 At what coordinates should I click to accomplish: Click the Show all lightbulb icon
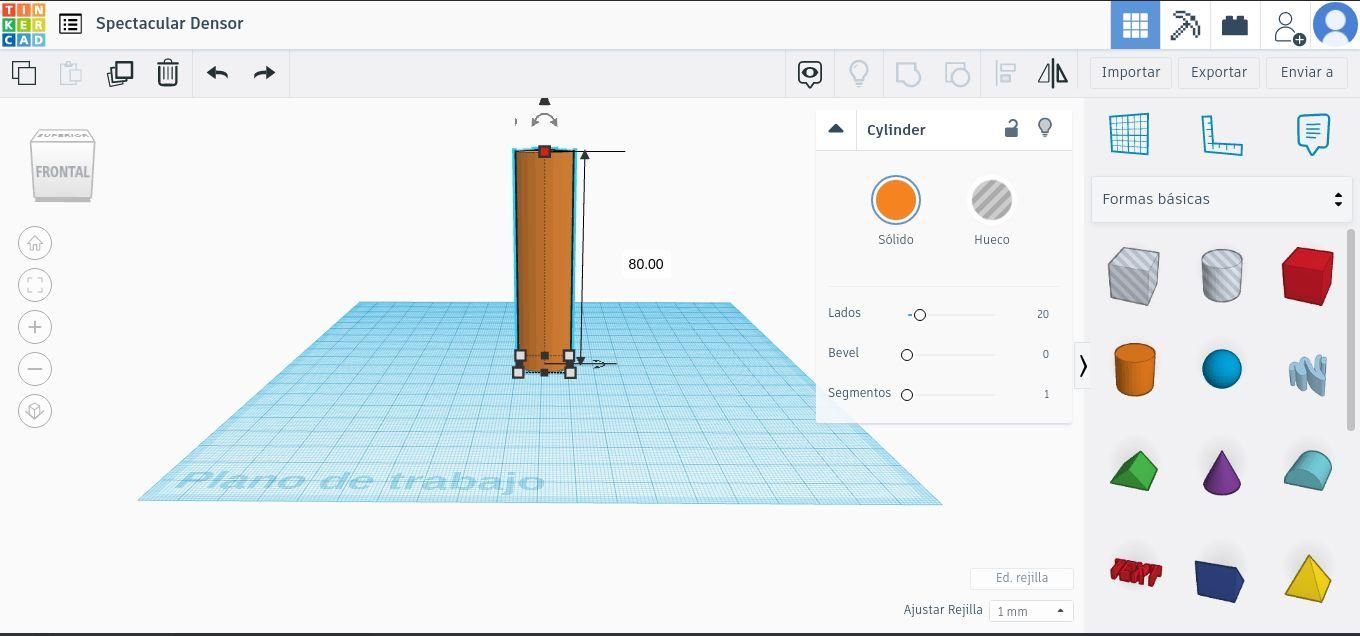pyautogui.click(x=859, y=73)
